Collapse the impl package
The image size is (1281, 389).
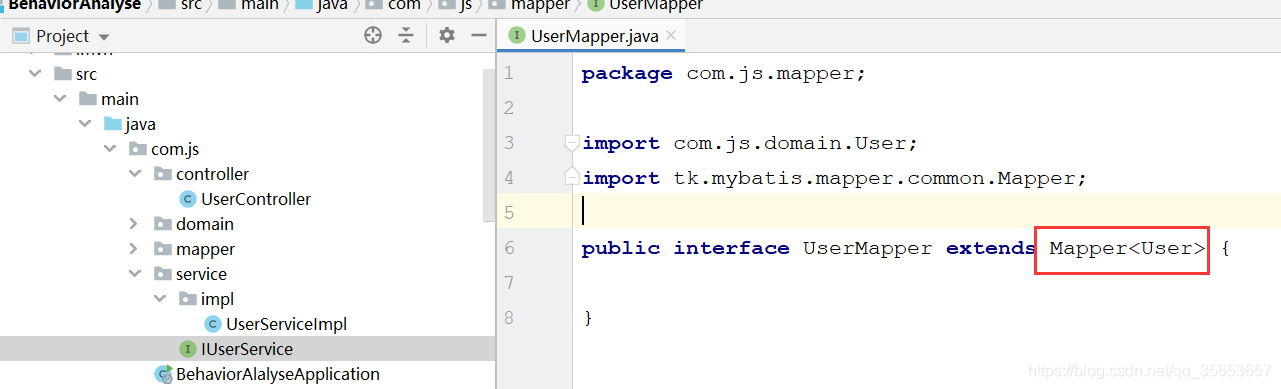[x=160, y=299]
